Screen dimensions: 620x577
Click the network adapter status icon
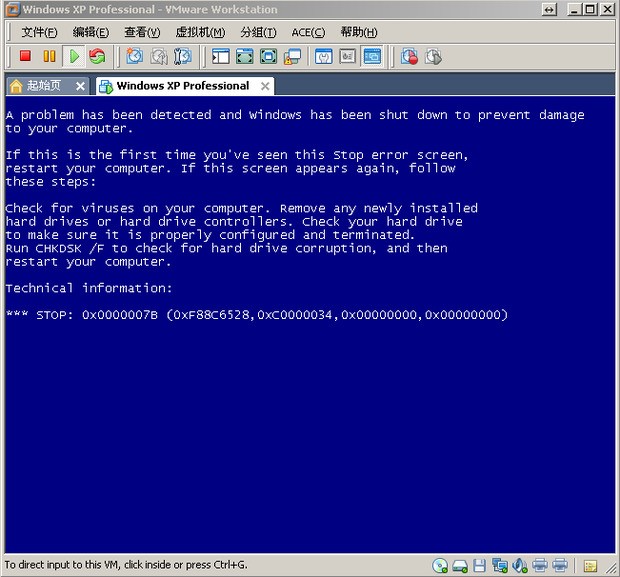click(x=500, y=566)
